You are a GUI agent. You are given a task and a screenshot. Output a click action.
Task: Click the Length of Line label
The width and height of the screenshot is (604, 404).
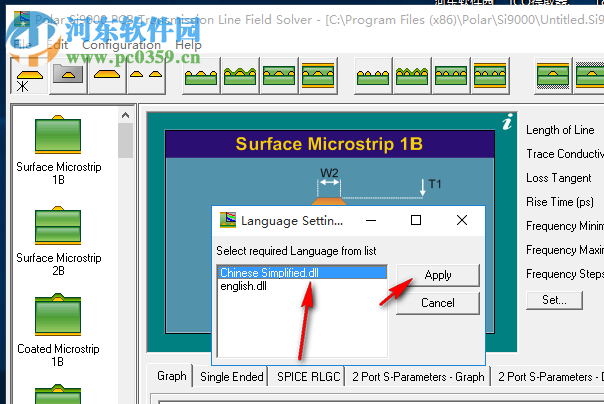pyautogui.click(x=560, y=130)
